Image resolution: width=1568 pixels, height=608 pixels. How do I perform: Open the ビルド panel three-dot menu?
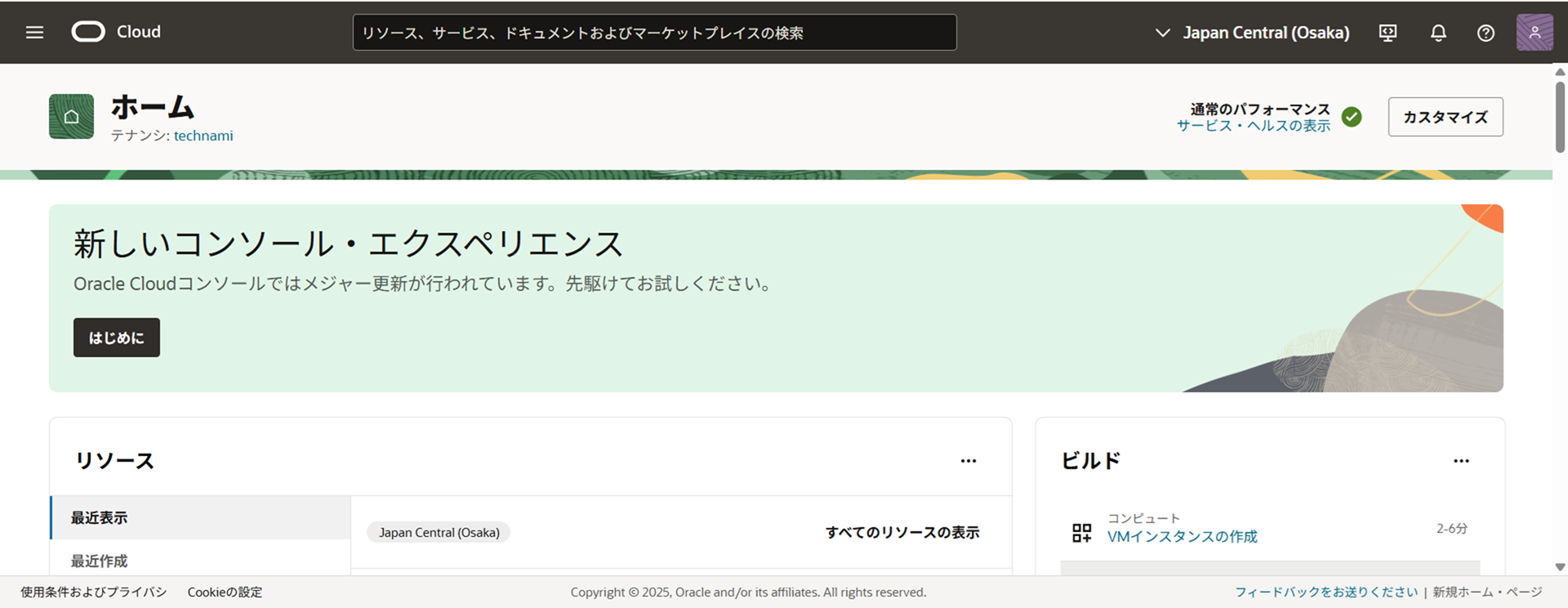point(1461,461)
